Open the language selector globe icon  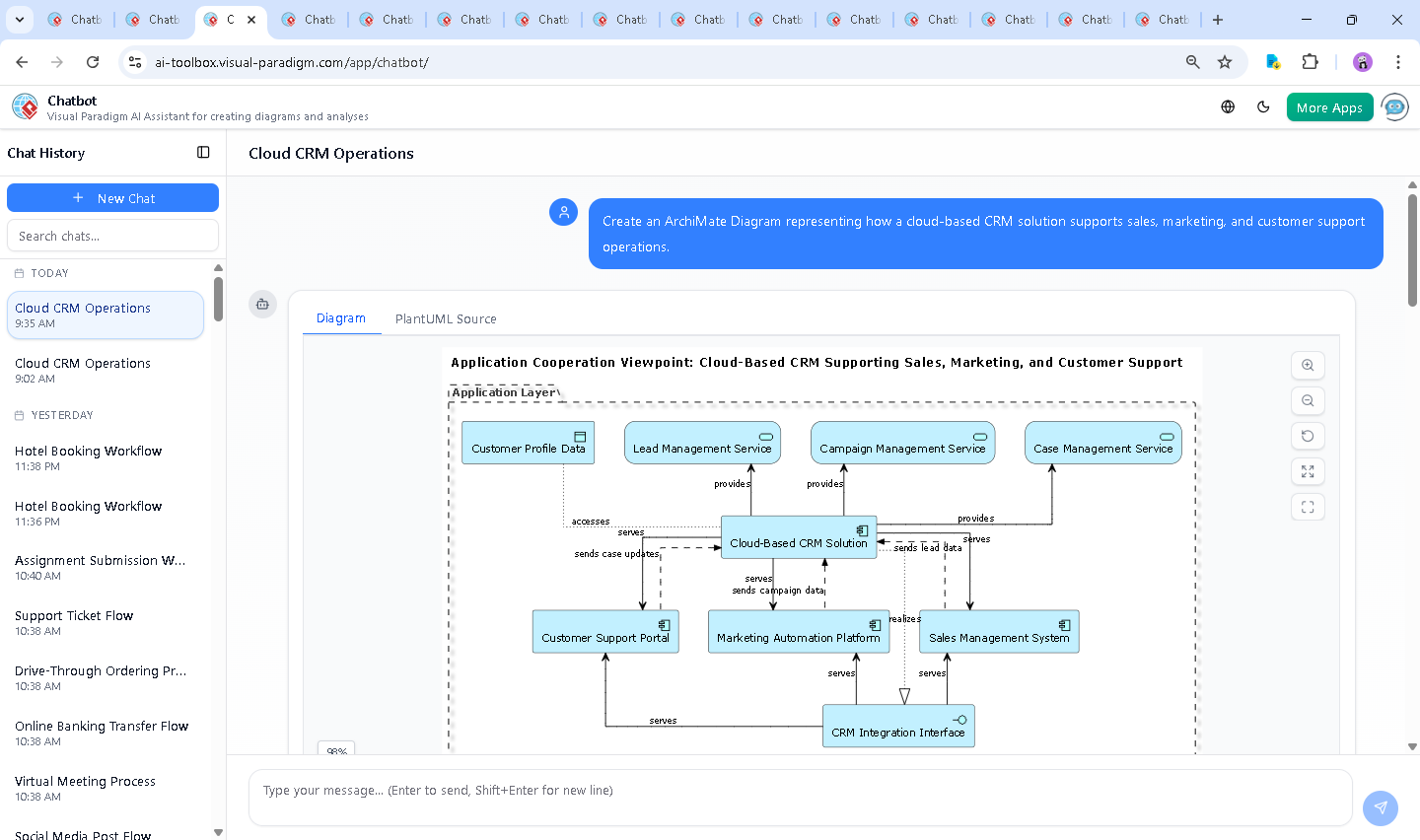1228,106
